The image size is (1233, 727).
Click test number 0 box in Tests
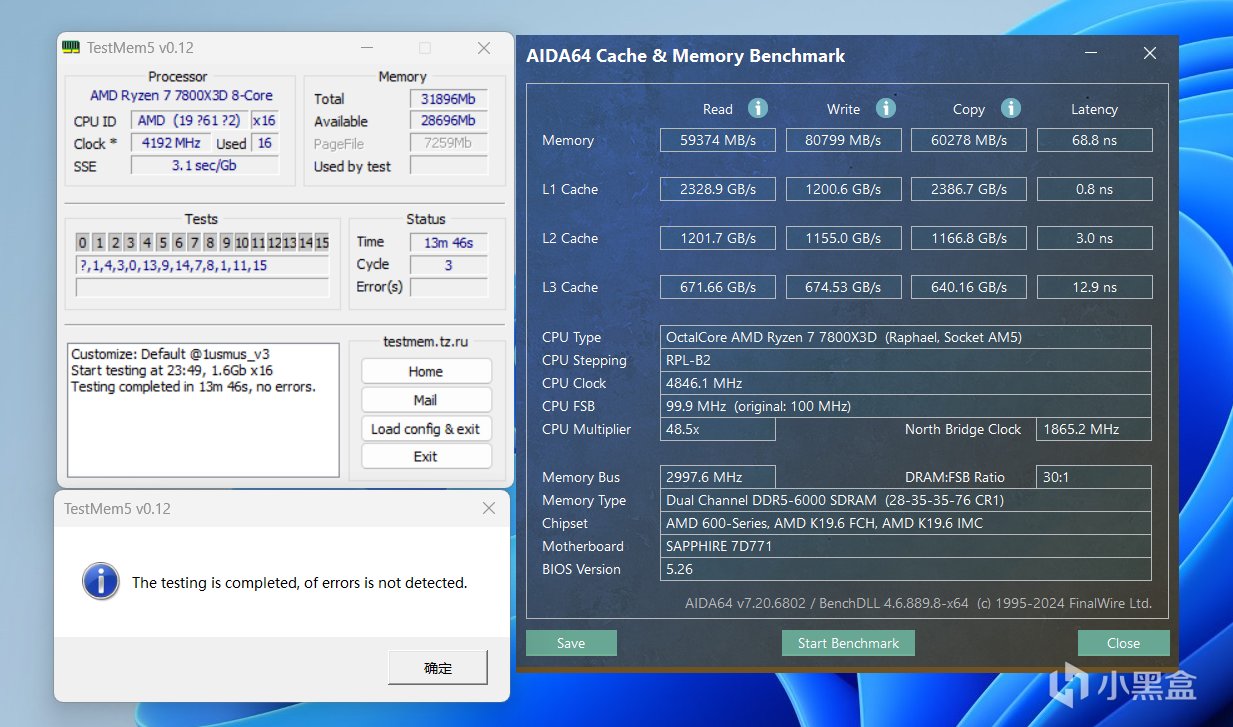click(83, 242)
